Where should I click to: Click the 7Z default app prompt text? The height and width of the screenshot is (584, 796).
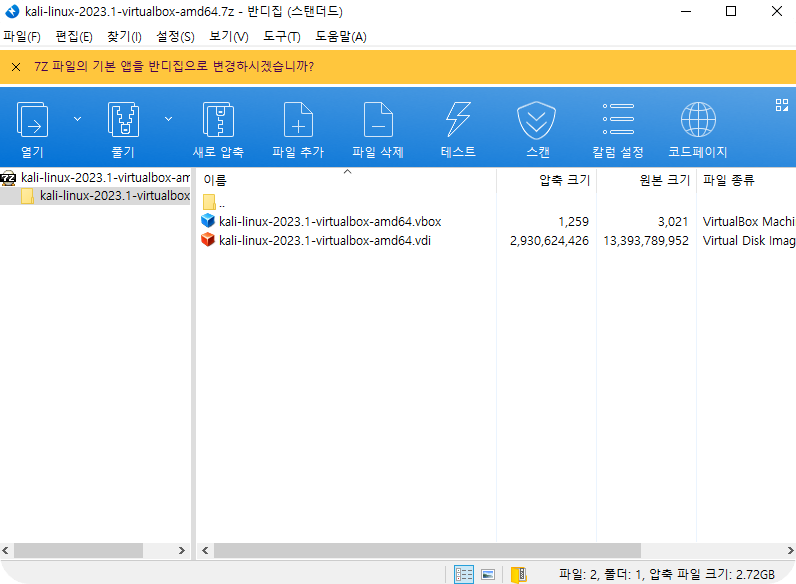pyautogui.click(x=174, y=67)
